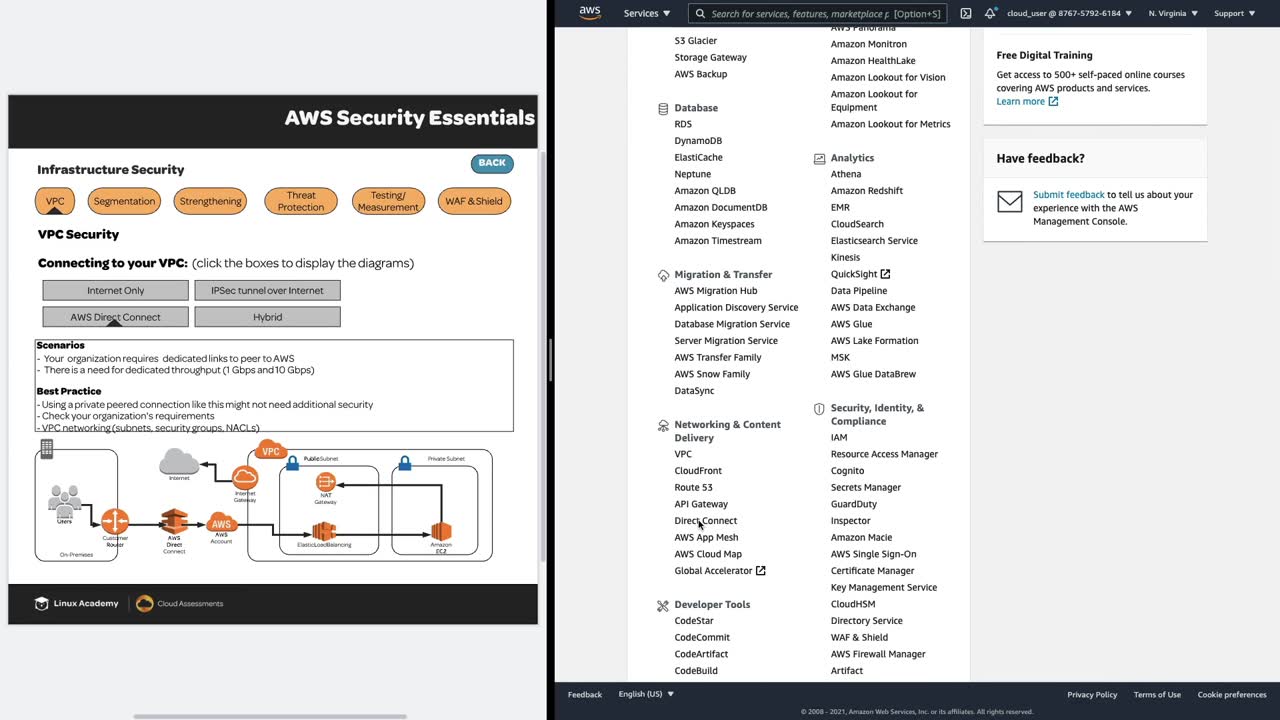Screen dimensions: 1280x720
Task: Click the Internet Gateway icon in the diagram
Action: pyautogui.click(x=245, y=478)
